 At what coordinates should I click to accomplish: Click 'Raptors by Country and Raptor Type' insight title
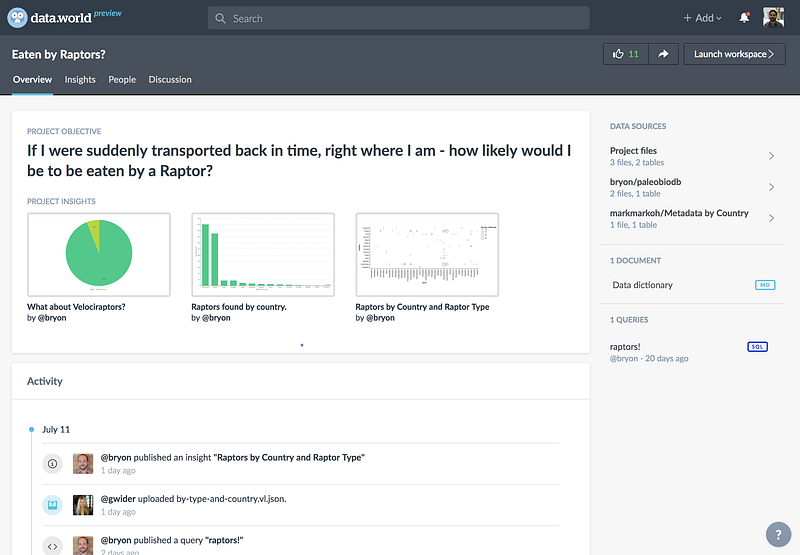(422, 307)
